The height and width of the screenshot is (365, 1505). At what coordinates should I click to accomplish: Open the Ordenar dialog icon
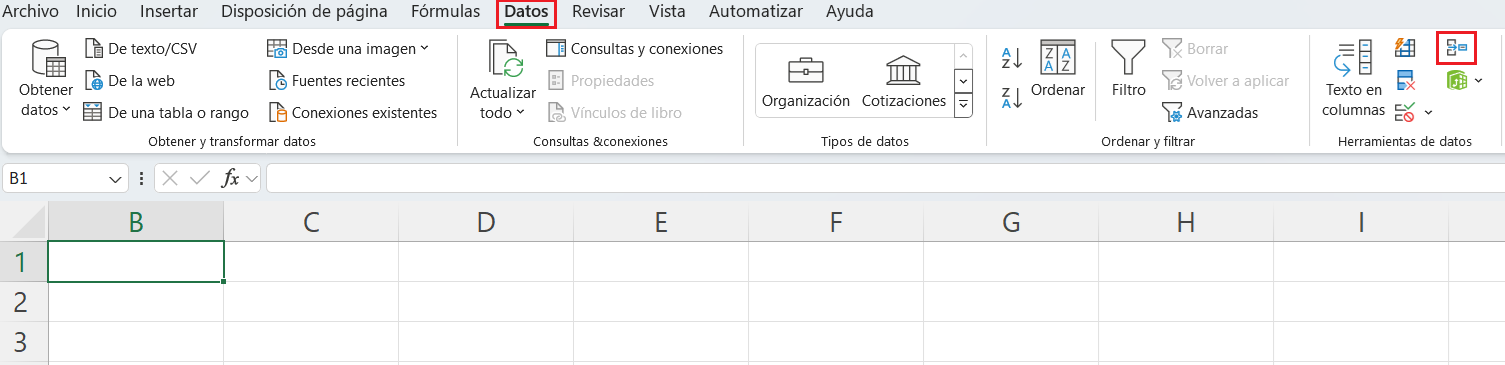point(1057,58)
